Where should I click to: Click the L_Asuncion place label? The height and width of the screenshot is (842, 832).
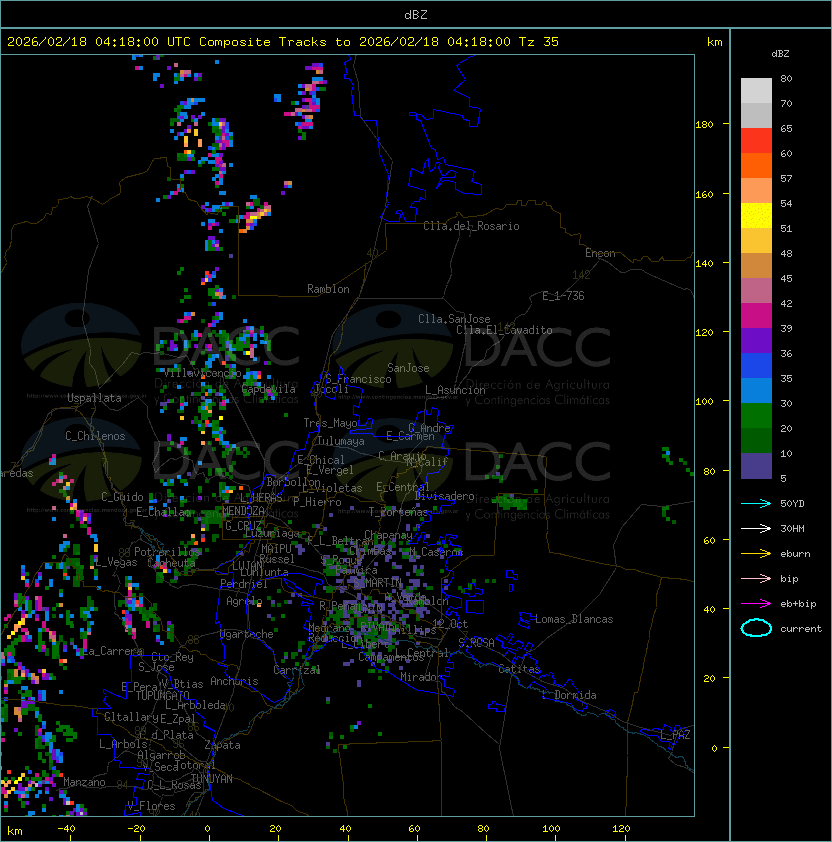(455, 390)
